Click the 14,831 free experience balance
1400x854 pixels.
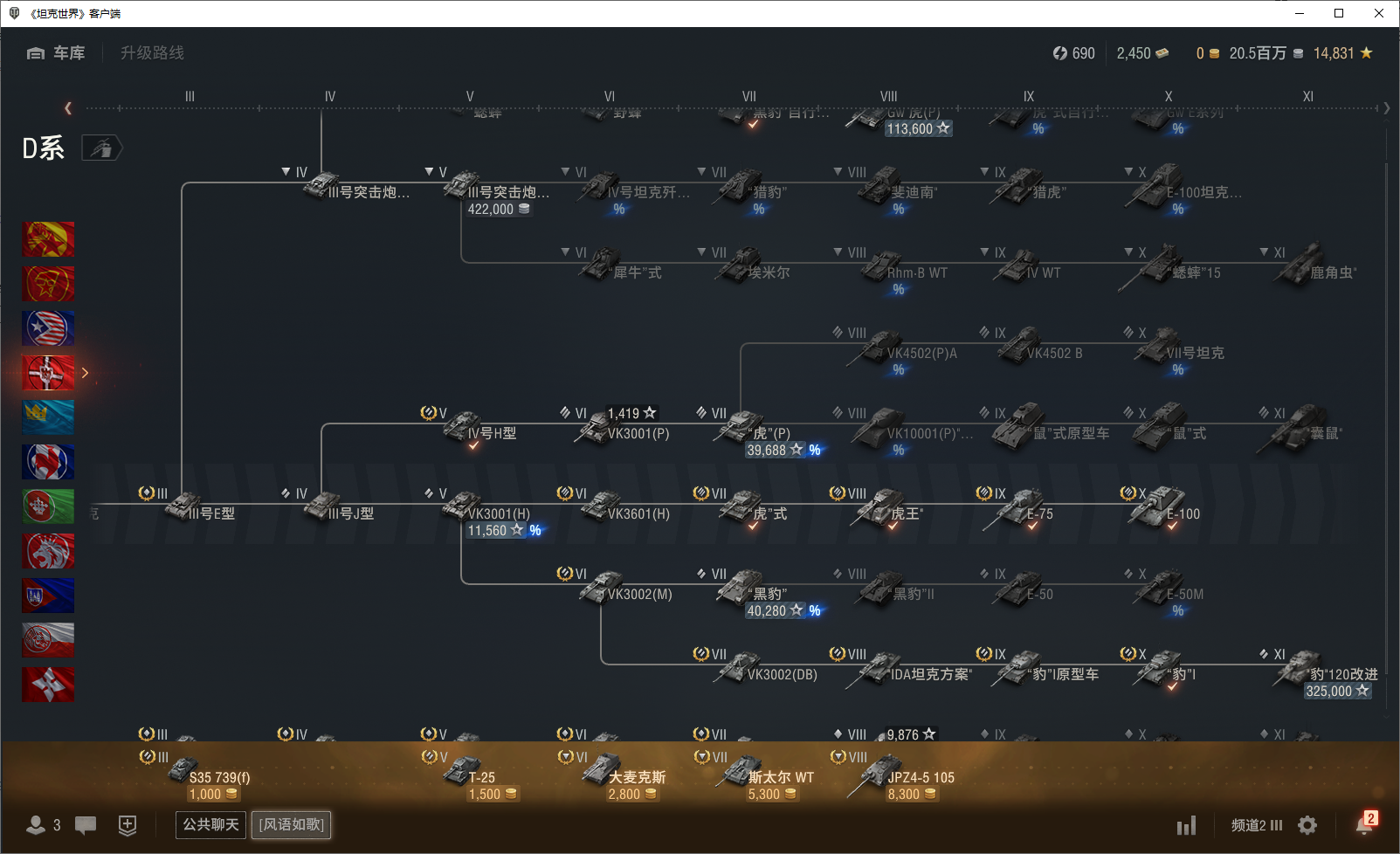tap(1343, 53)
